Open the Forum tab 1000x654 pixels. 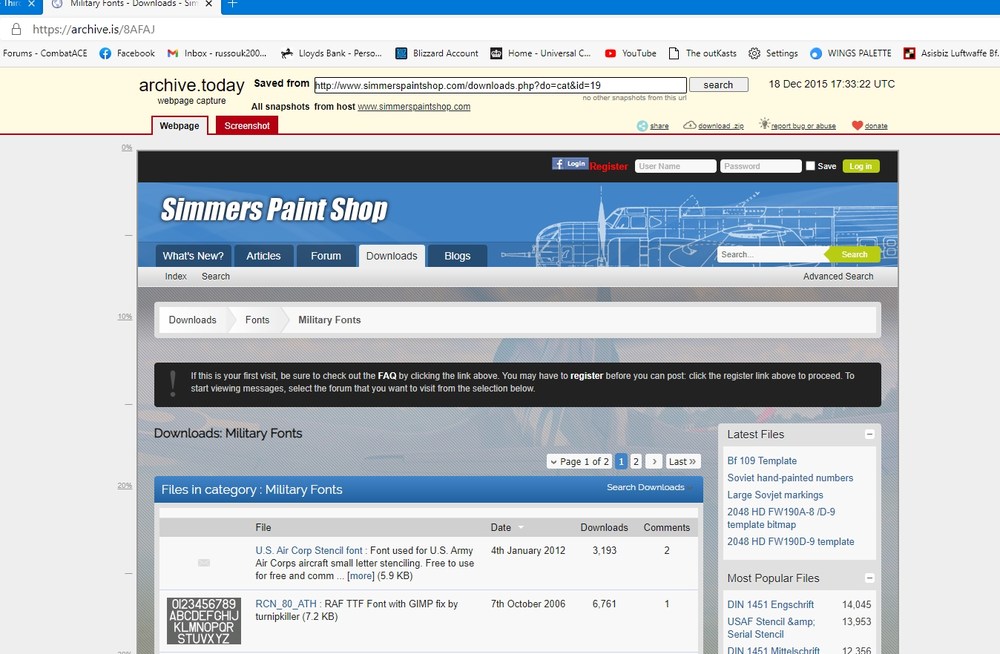tap(326, 256)
